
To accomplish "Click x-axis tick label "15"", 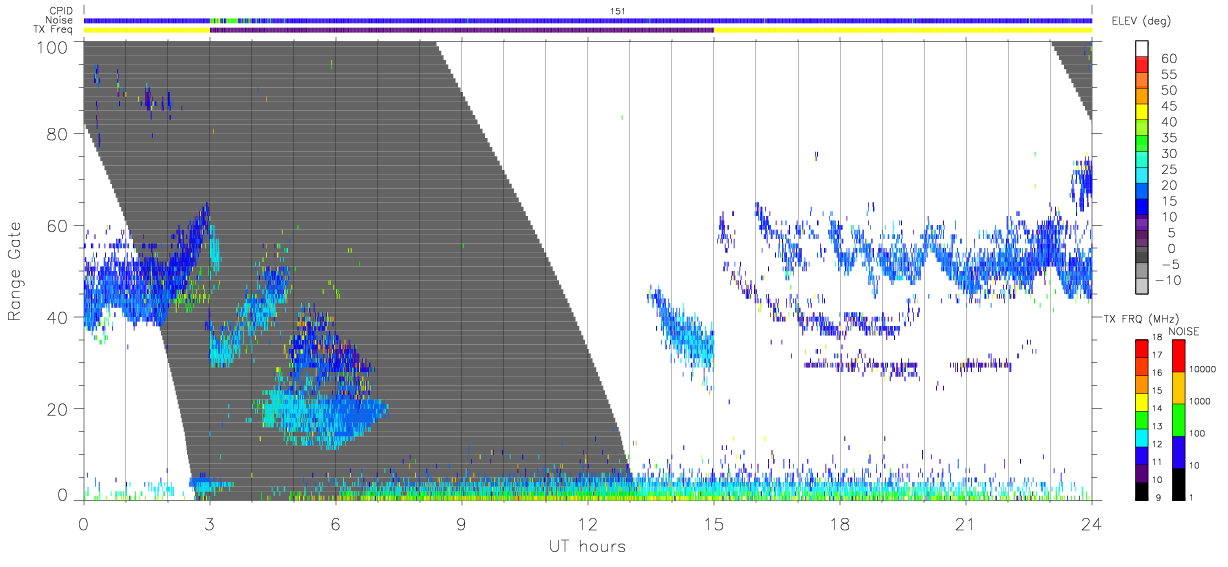I will [x=713, y=524].
